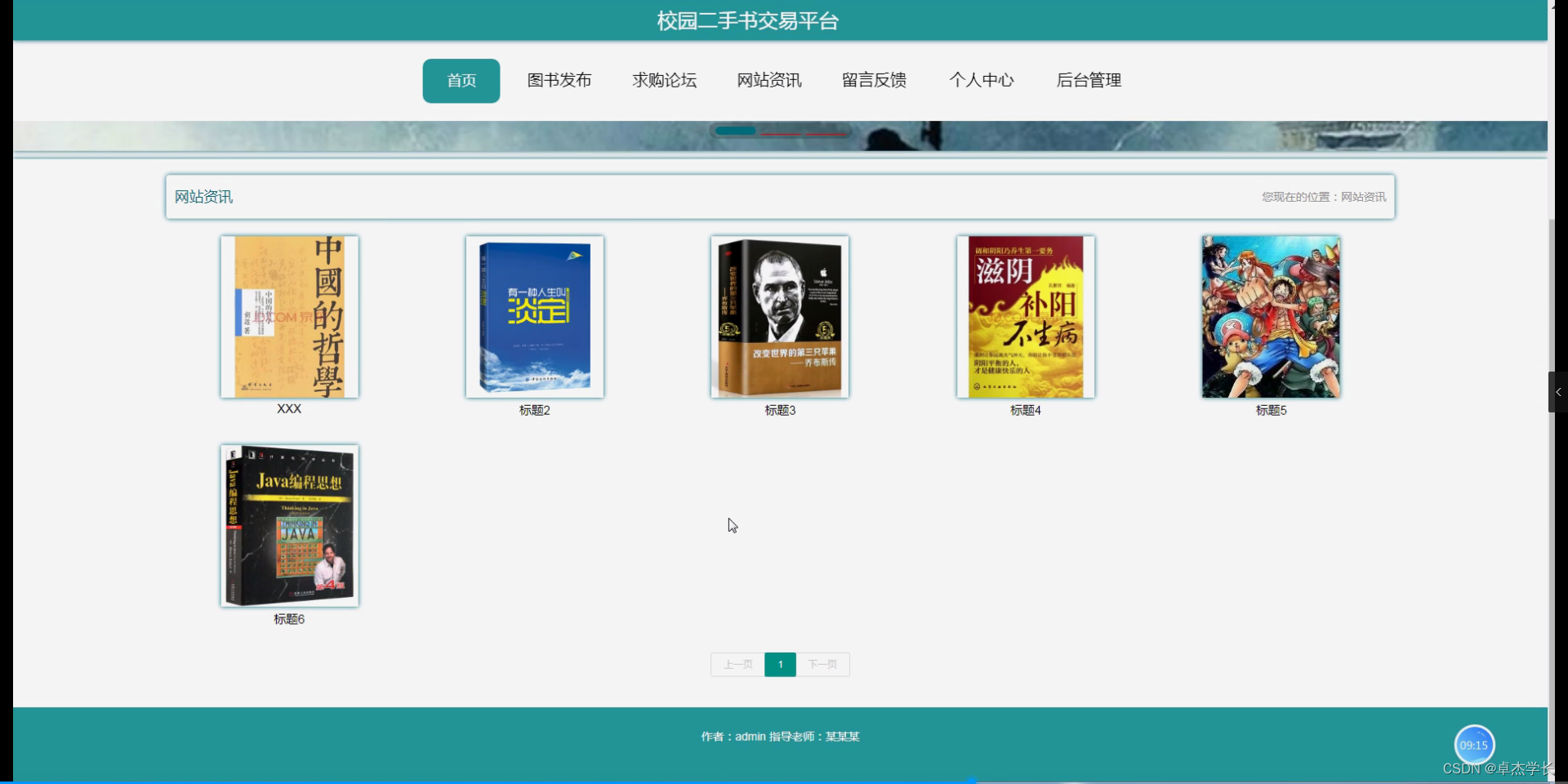This screenshot has width=1568, height=784.
Task: Open the book cover titled 中國的哲學
Action: (x=288, y=317)
